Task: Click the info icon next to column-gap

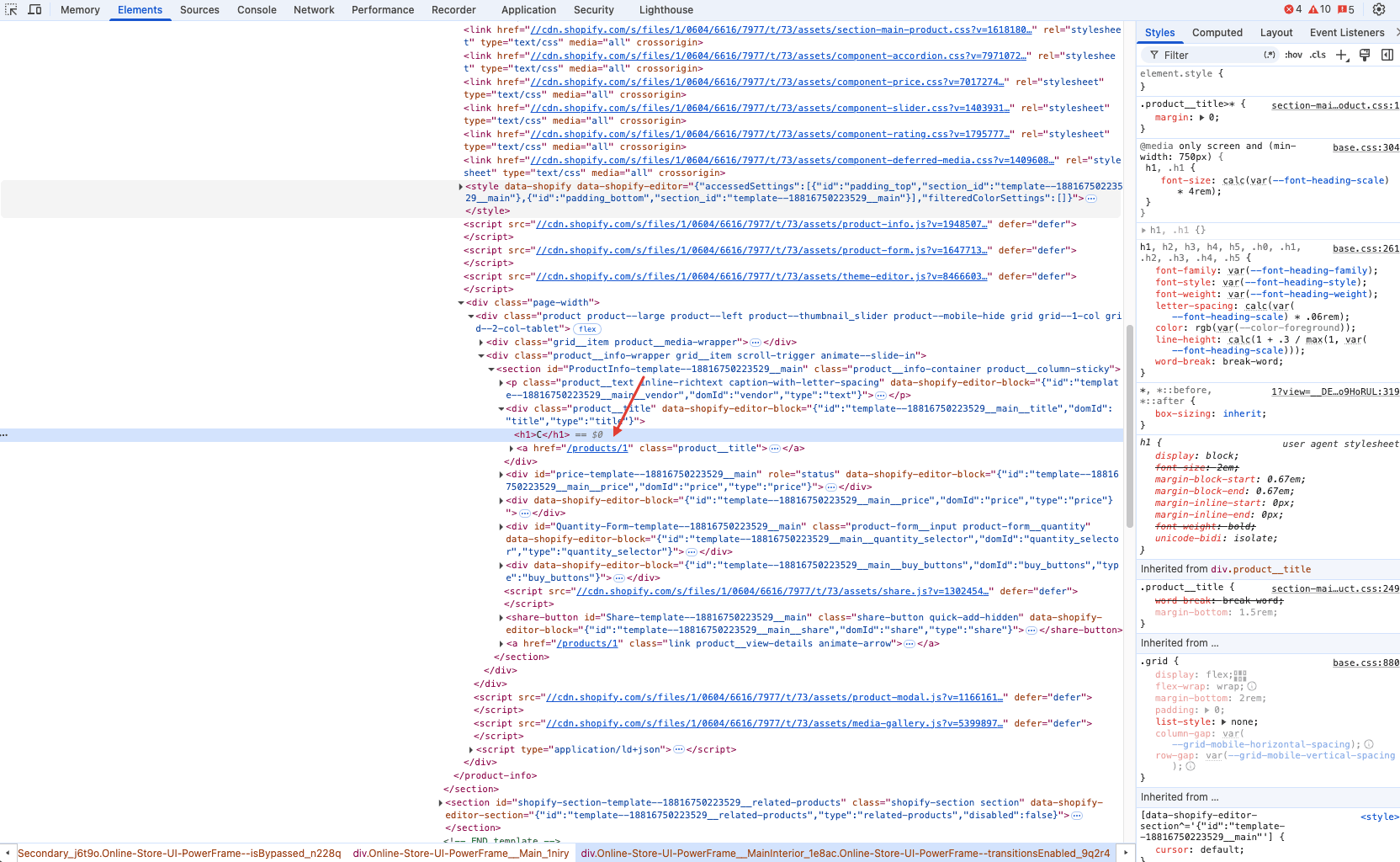Action: coord(1369,744)
